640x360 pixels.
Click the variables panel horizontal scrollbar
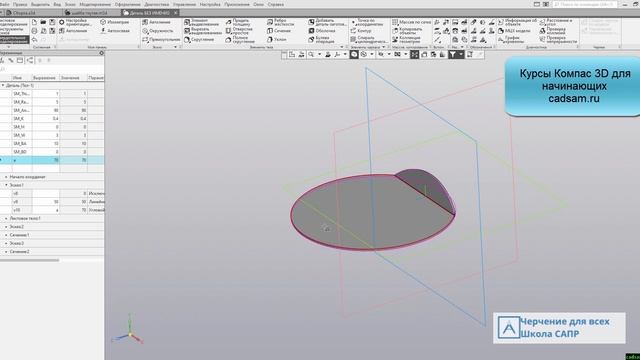29,260
